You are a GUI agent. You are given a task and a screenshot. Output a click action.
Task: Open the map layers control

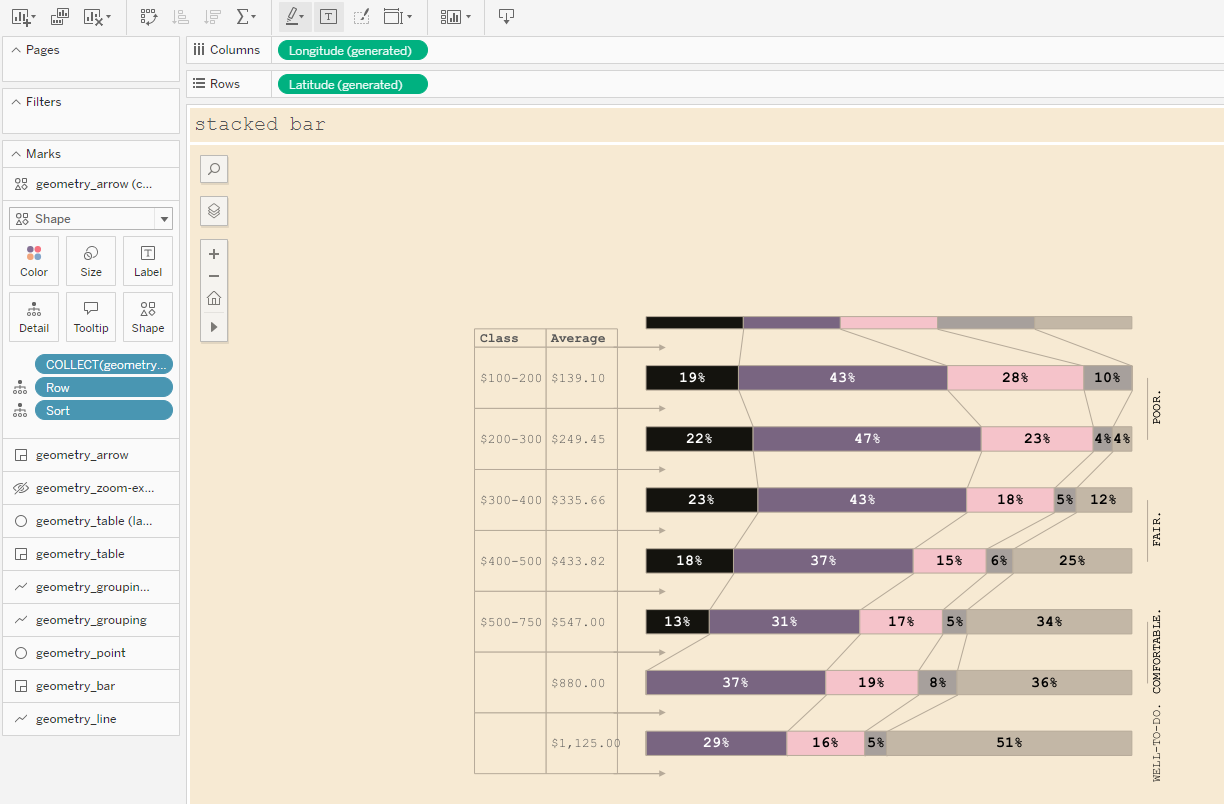[x=214, y=211]
